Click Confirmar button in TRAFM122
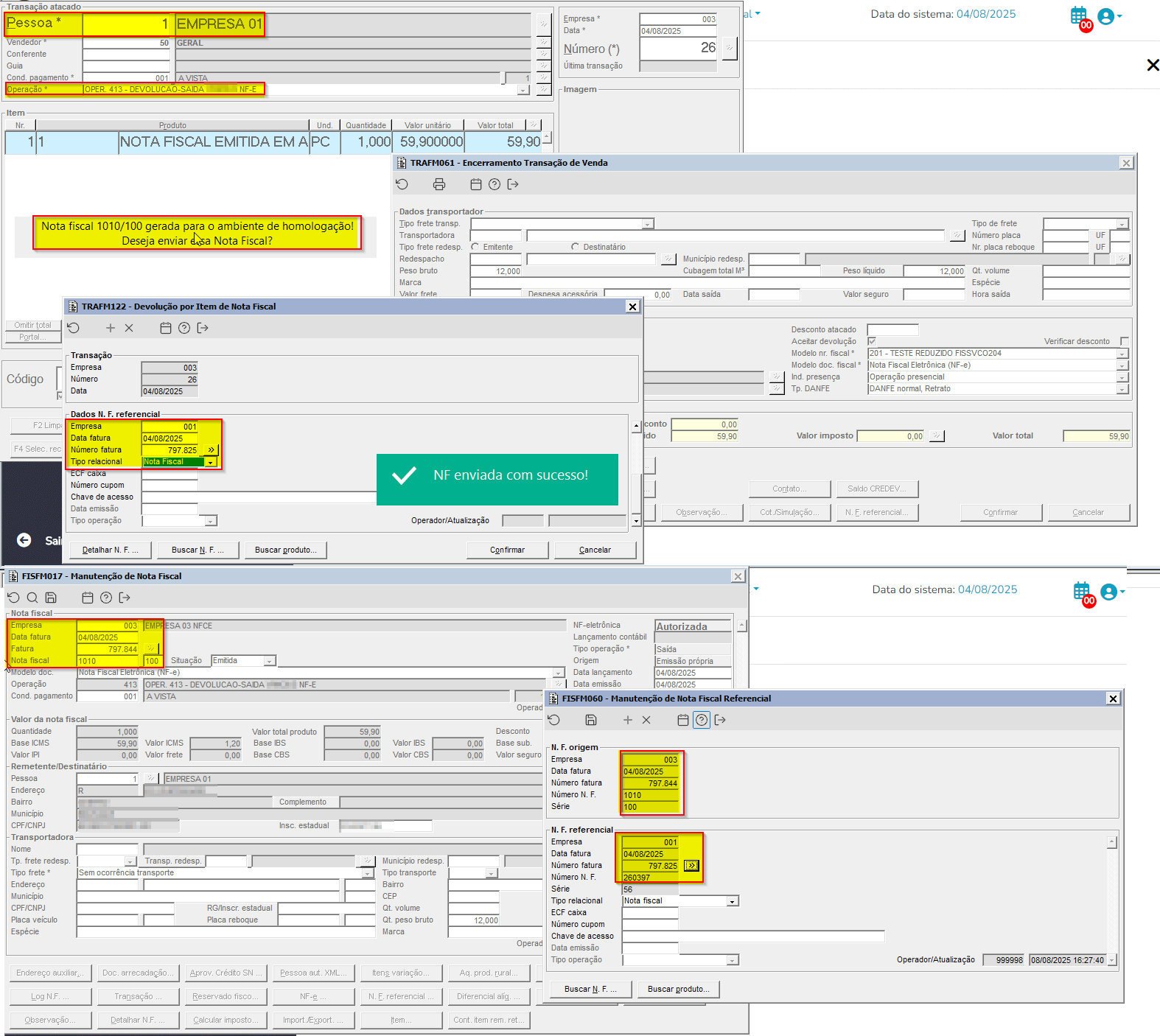The width and height of the screenshot is (1160, 1036). click(508, 550)
